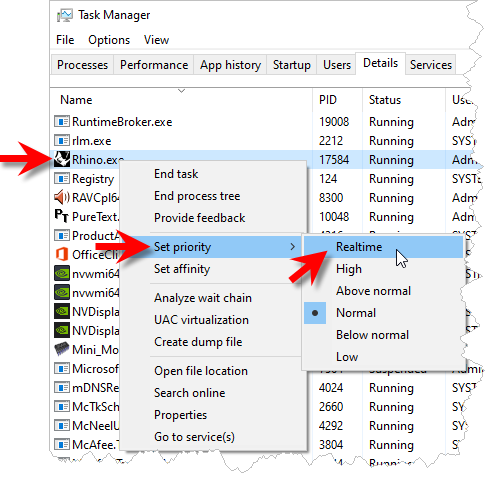Click the OfficeClick Office logo icon
Image resolution: width=490 pixels, height=477 pixels.
[62, 254]
